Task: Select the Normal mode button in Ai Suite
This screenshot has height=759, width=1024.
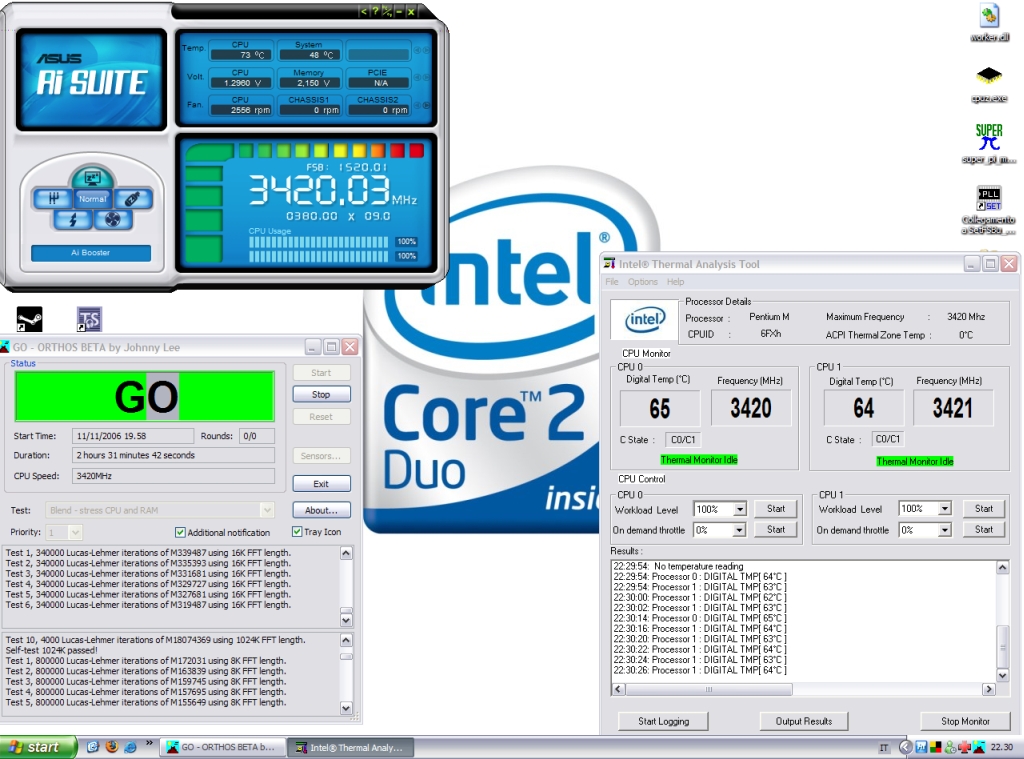Action: (92, 199)
